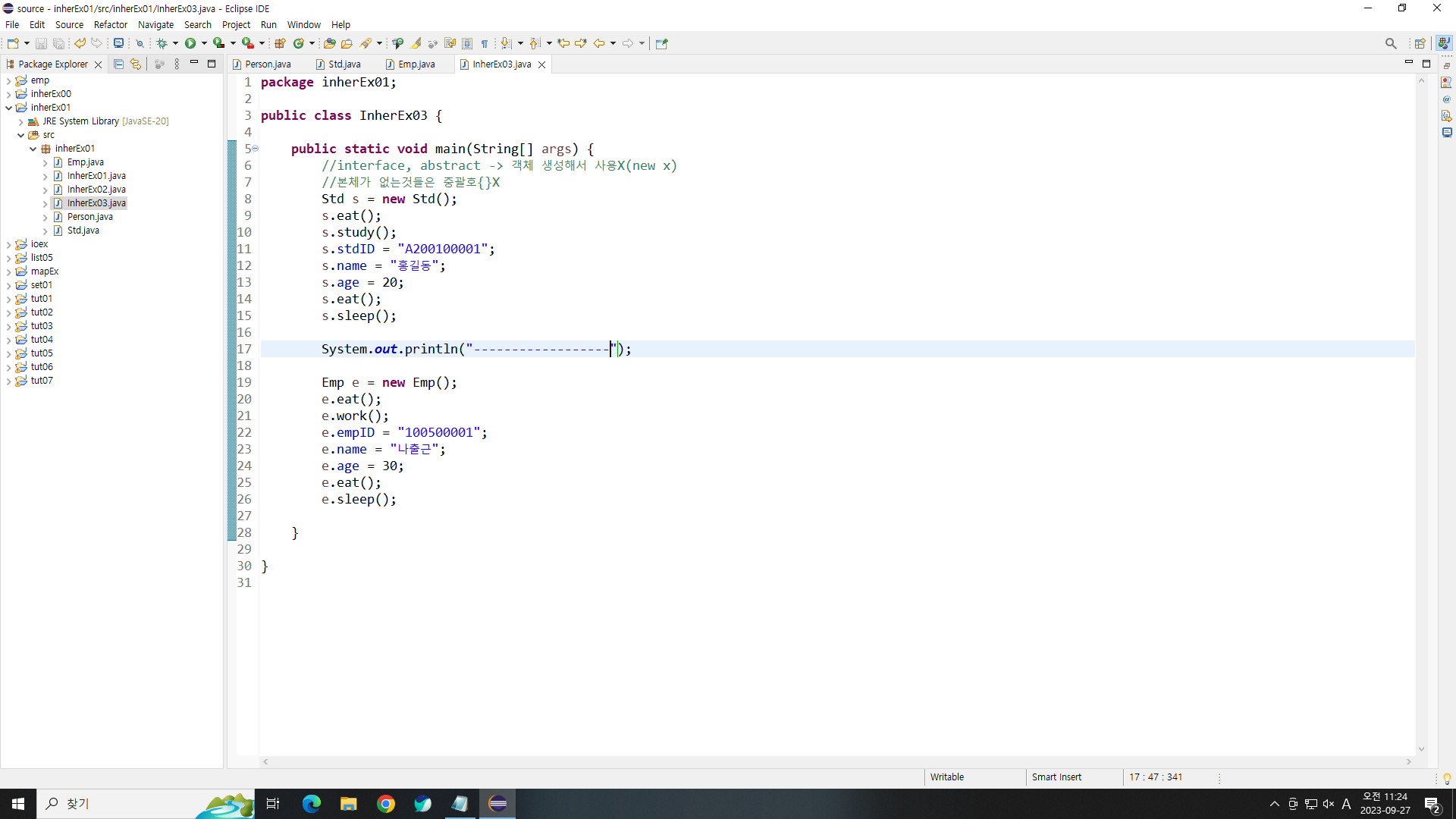1456x819 pixels.
Task: Click the Run button in toolbar
Action: 190,43
